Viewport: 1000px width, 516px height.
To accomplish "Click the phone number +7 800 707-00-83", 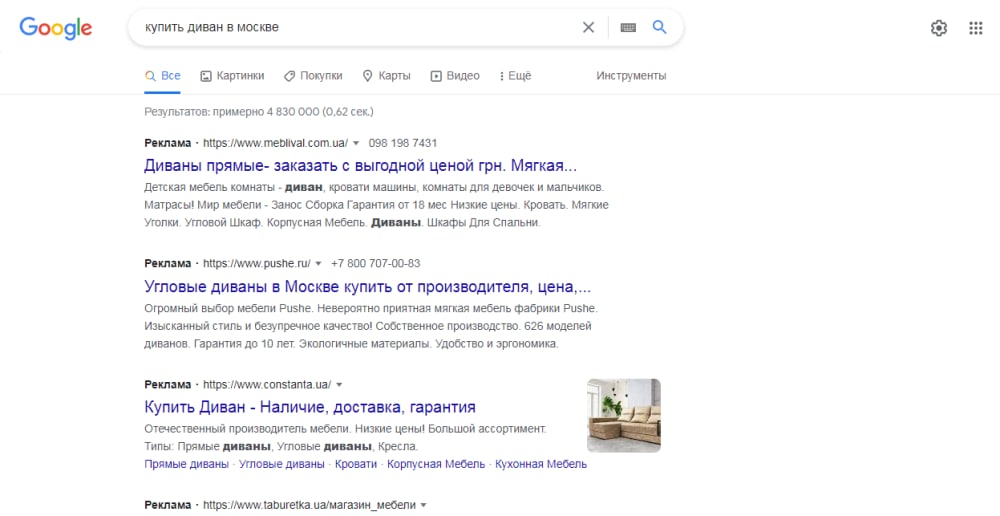I will click(x=376, y=263).
